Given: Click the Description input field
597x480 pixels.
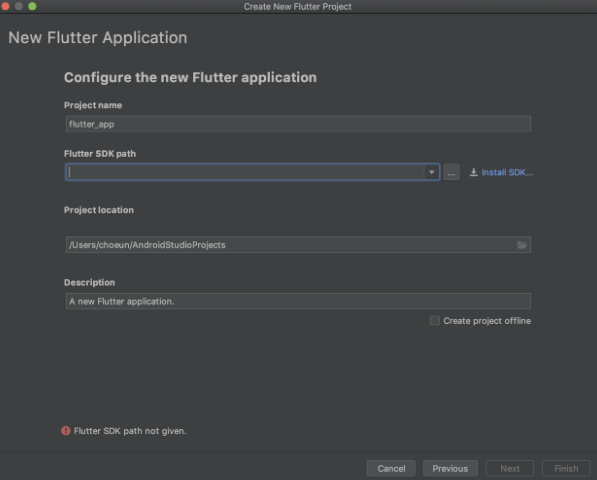Looking at the screenshot, I should pyautogui.click(x=298, y=301).
